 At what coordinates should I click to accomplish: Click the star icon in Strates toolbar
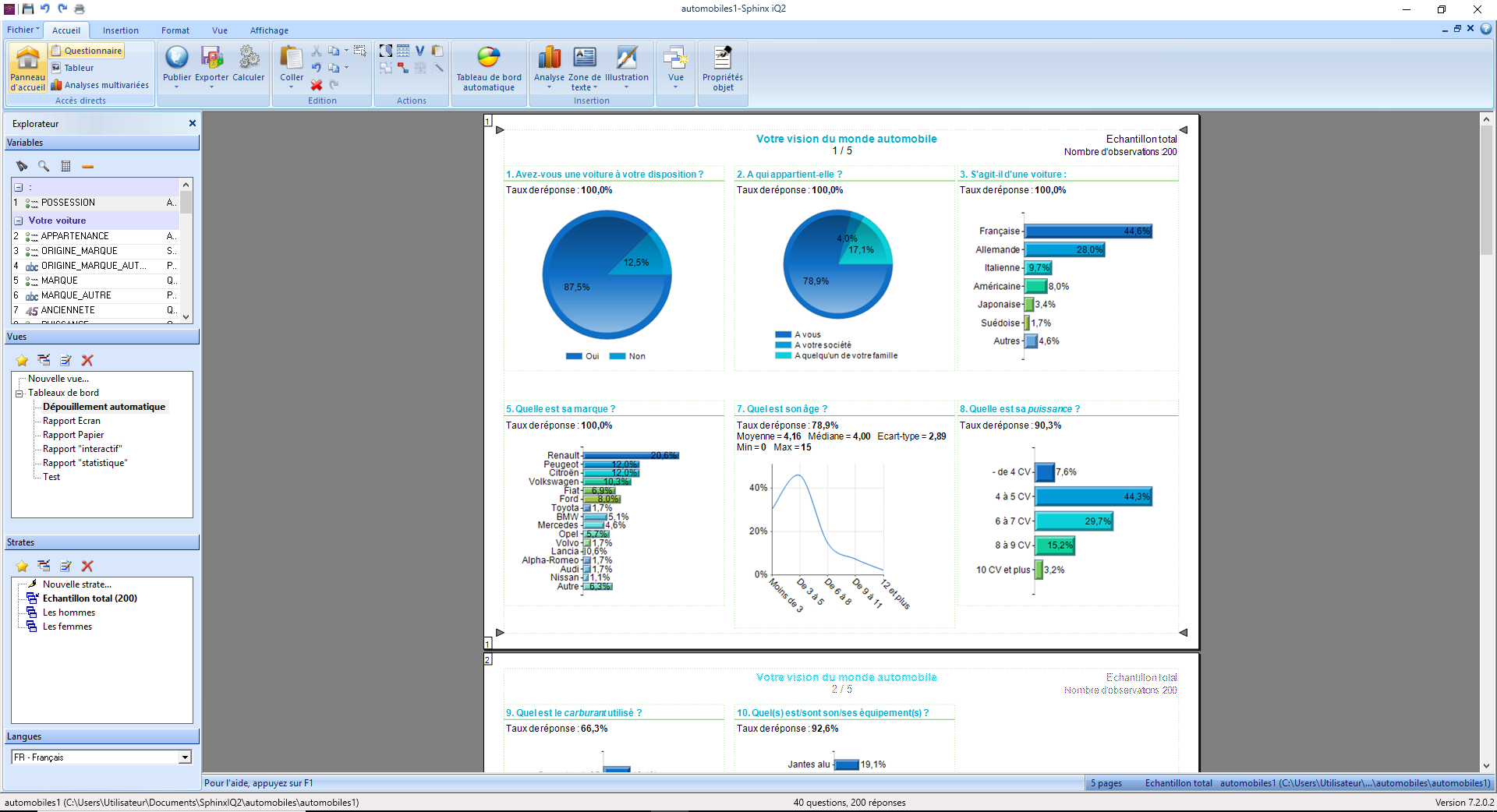coord(22,566)
